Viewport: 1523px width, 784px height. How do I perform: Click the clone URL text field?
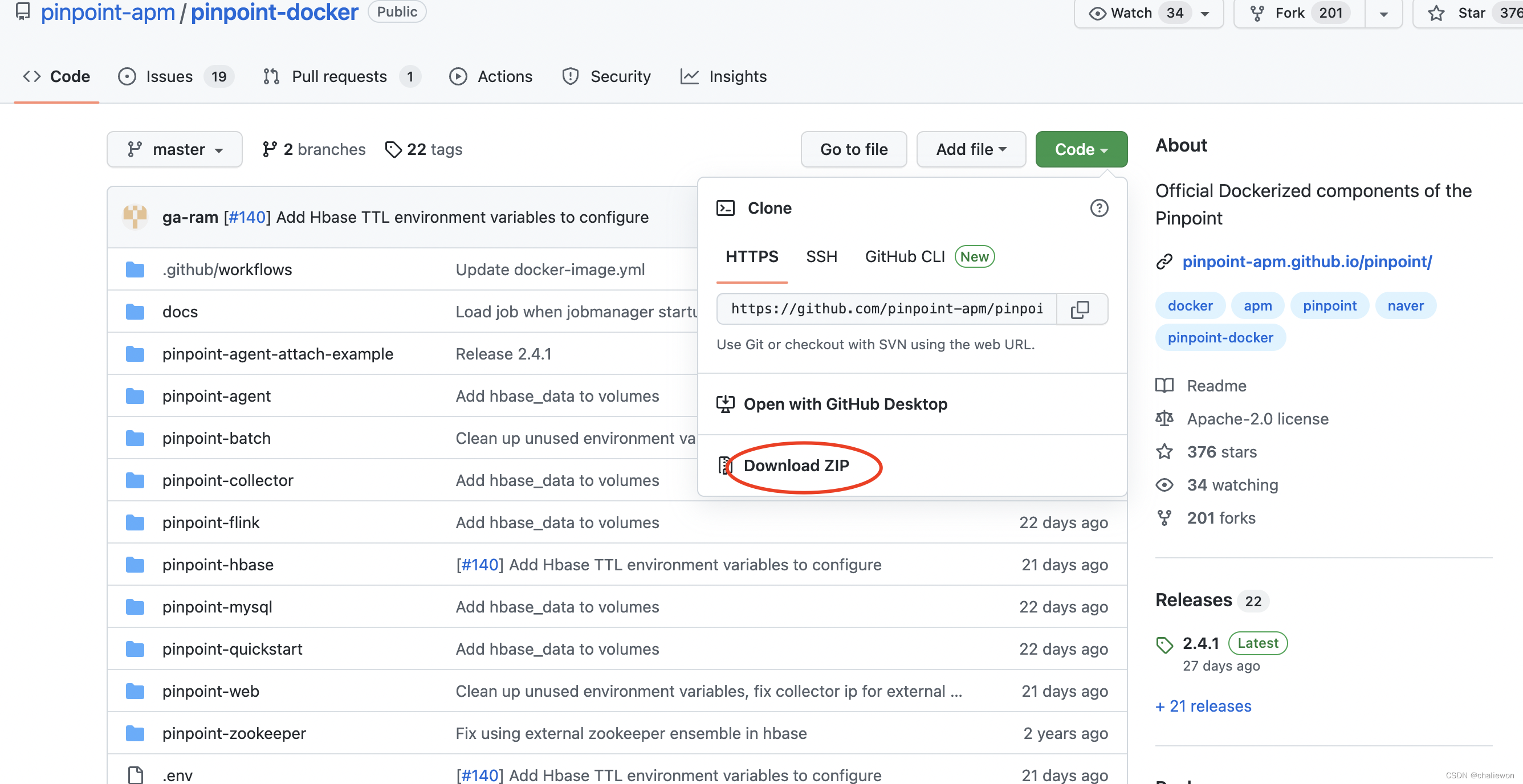pos(887,309)
